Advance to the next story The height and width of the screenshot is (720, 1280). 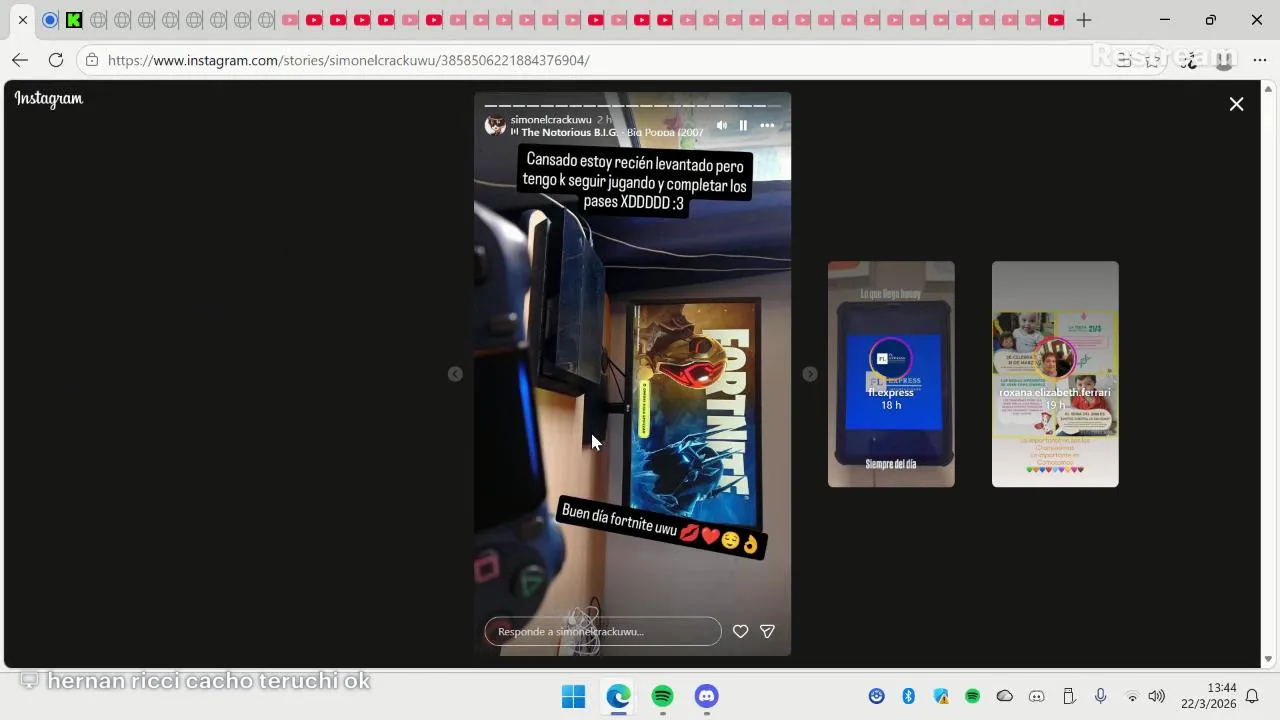coord(810,374)
